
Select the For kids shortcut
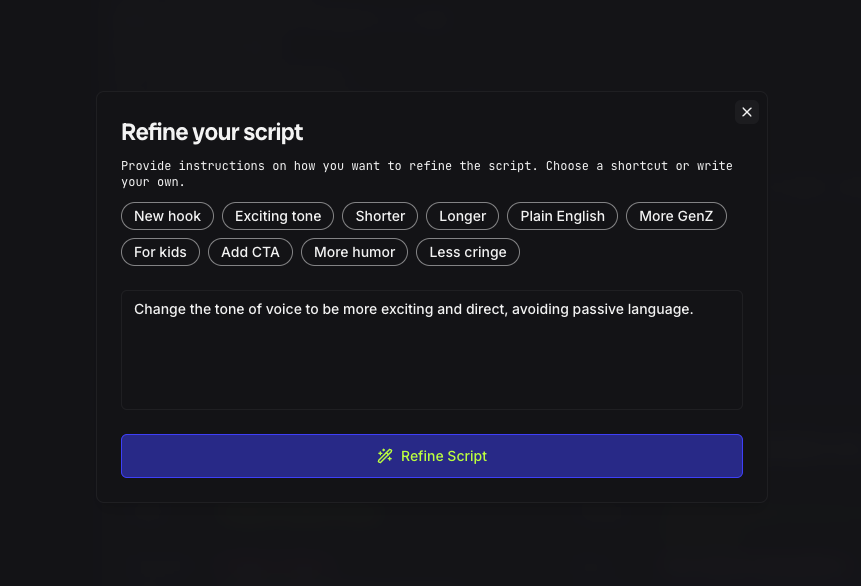pyautogui.click(x=160, y=252)
